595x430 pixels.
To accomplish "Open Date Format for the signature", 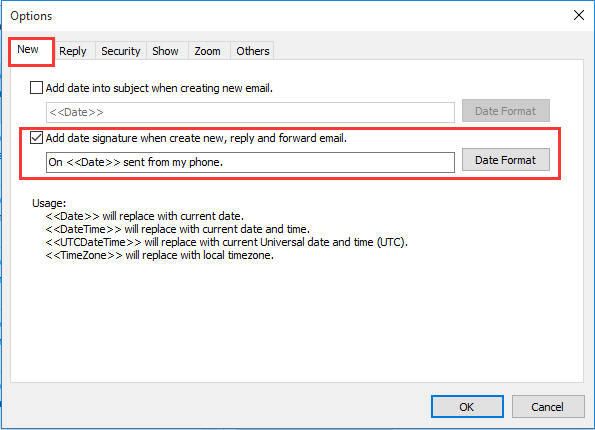I will click(505, 160).
